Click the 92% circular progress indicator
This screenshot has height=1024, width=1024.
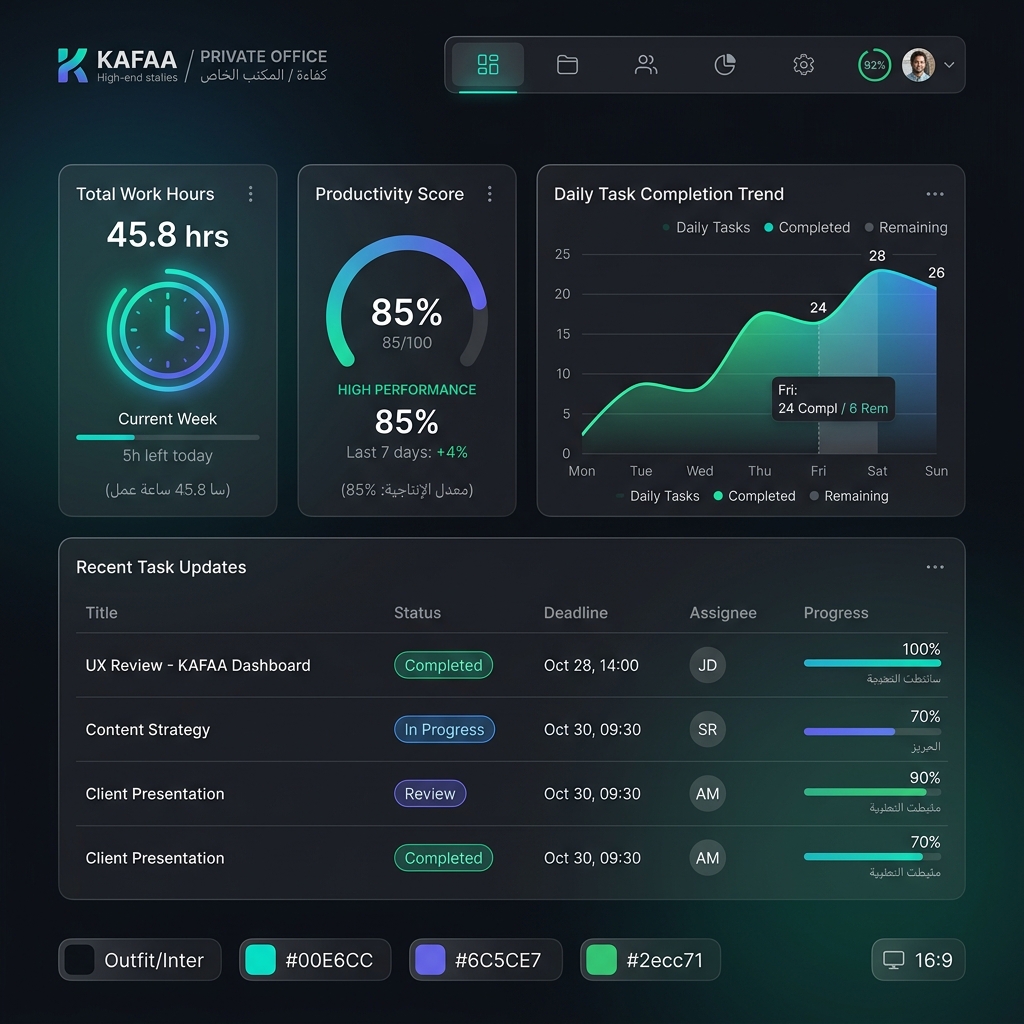[x=874, y=65]
